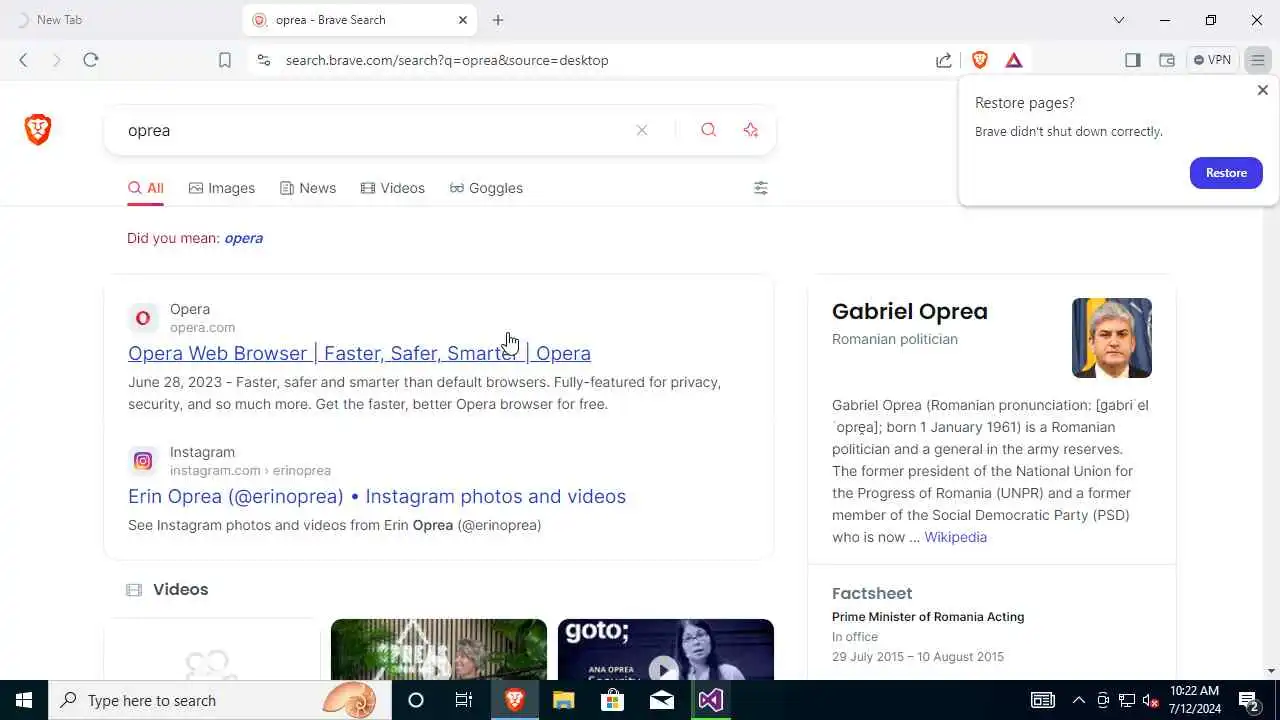The width and height of the screenshot is (1280, 720).
Task: Open the Brave Wallet icon
Action: coord(1167,60)
